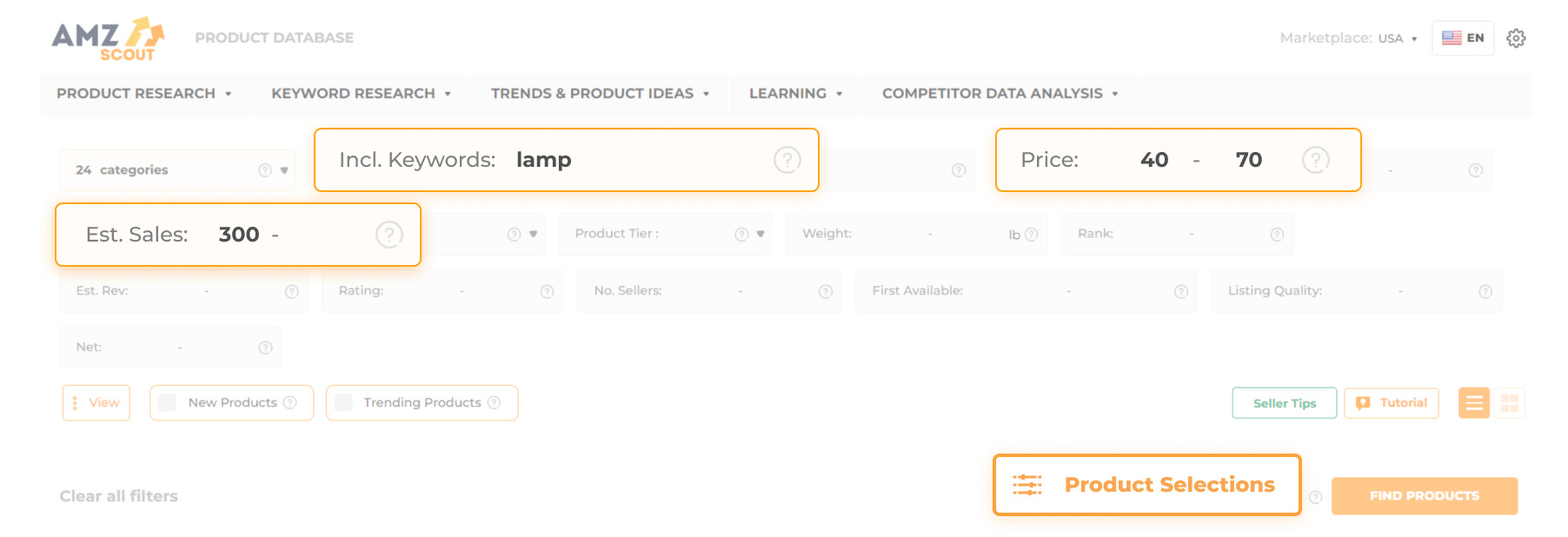Viewport: 1568px width, 537px height.
Task: Click the sliders icon inside Product Selections
Action: click(x=1027, y=485)
